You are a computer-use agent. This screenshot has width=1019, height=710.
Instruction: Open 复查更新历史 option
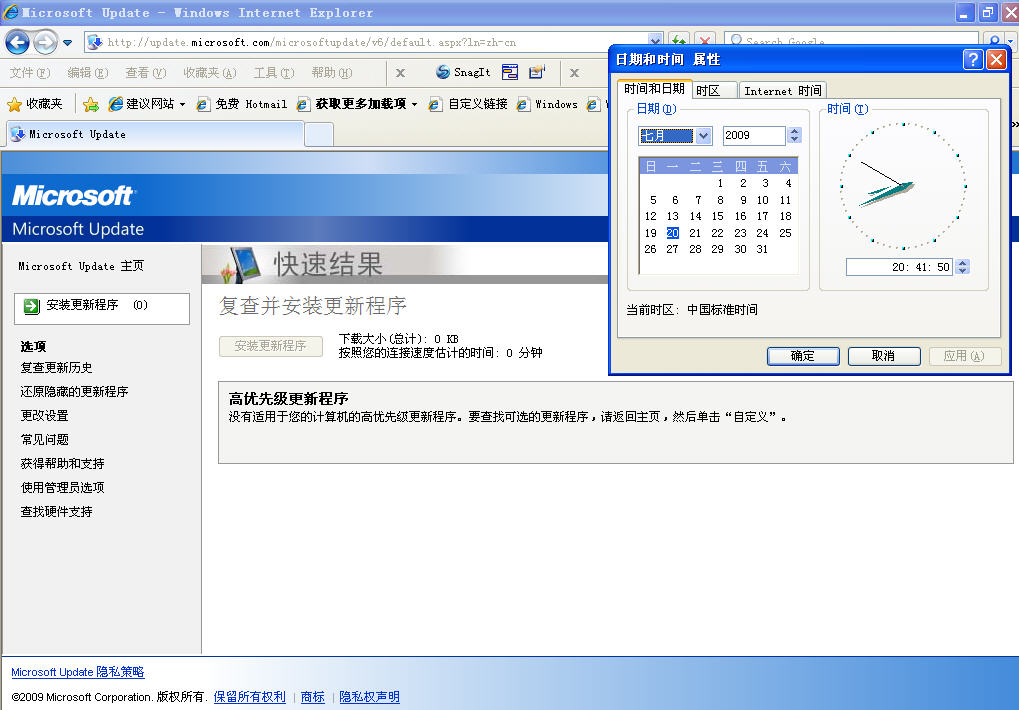coord(57,368)
